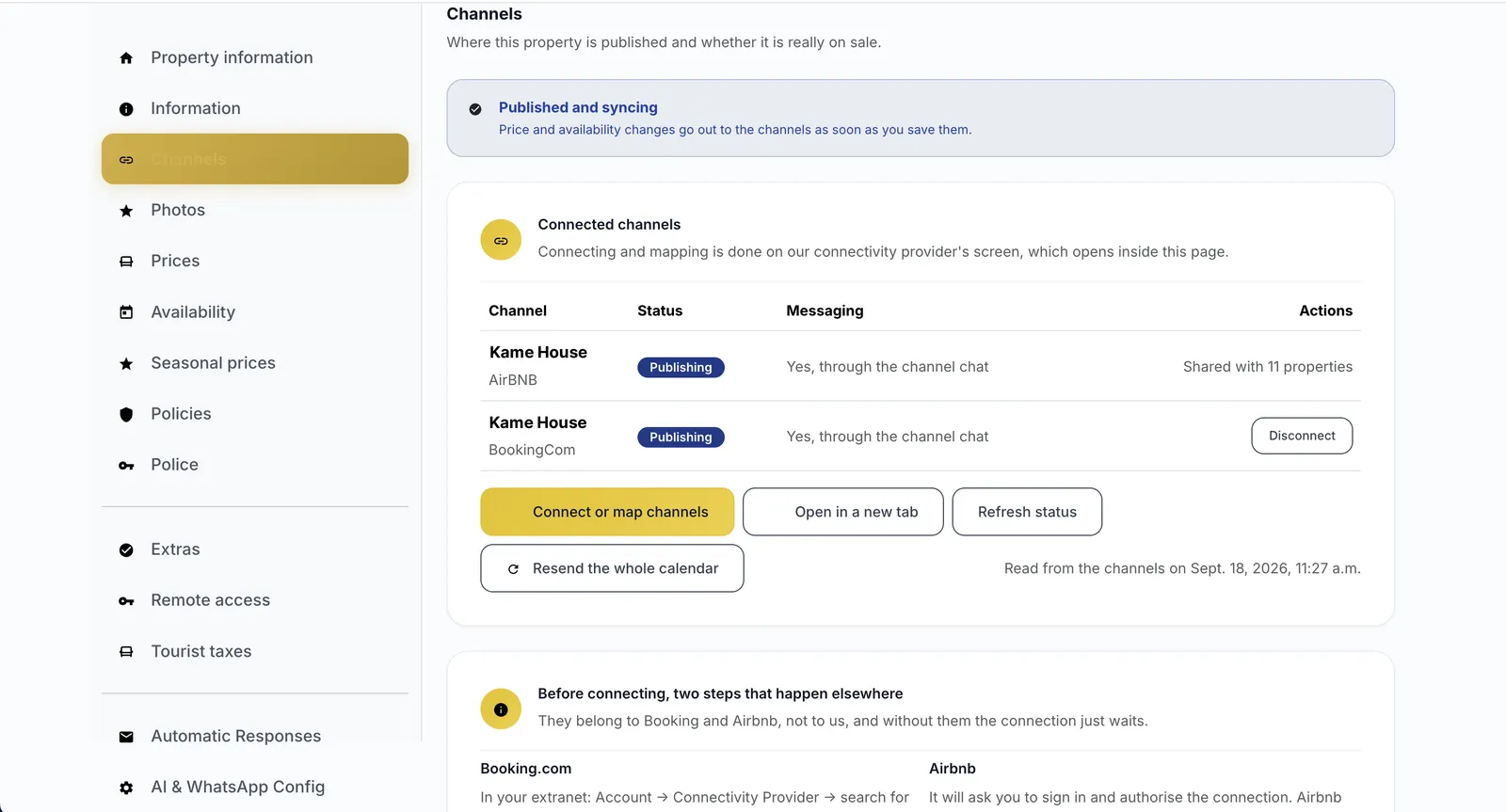Click the Airbnb heading in the steps card
Viewport: 1506px width, 812px height.
click(953, 769)
